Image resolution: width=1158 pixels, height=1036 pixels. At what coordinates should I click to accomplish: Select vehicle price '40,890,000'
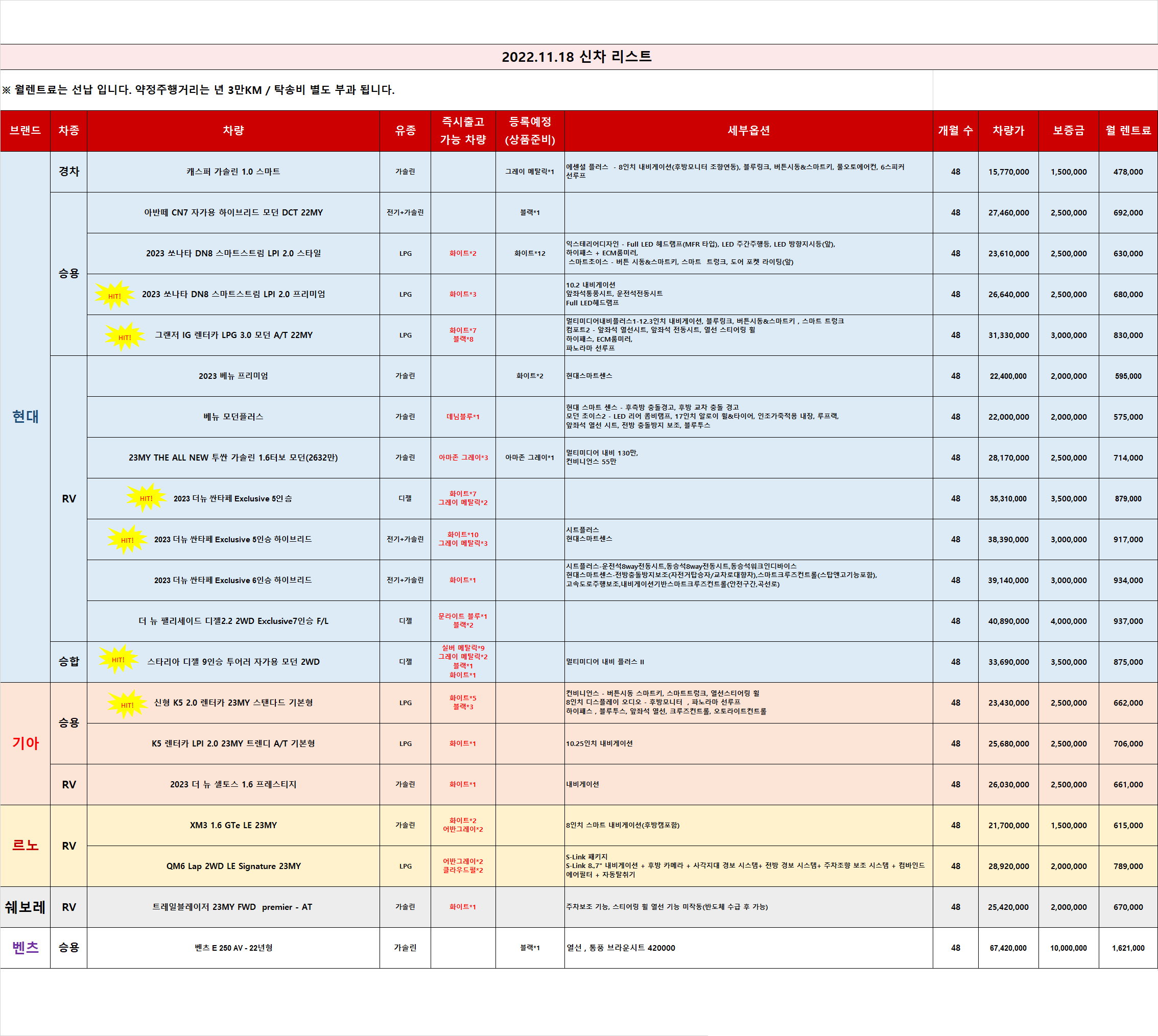1009,621
